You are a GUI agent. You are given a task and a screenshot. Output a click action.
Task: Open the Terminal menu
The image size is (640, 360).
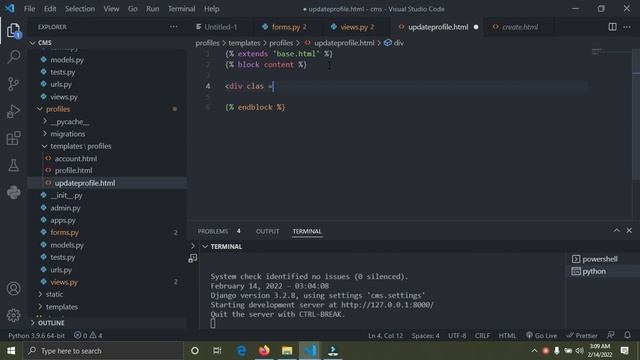pos(182,9)
